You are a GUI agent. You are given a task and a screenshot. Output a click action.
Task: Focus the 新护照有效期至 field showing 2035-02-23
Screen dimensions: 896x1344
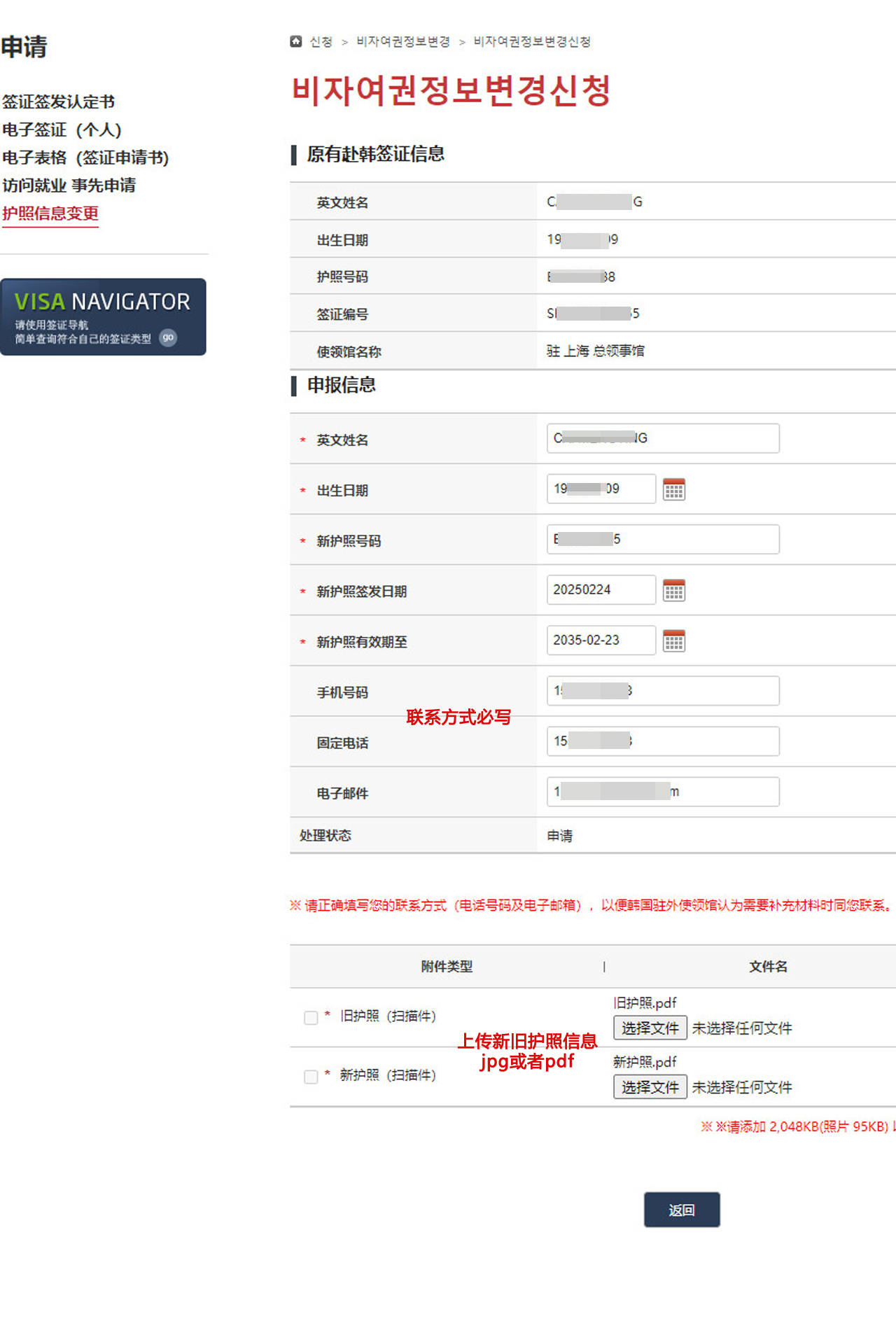tap(601, 640)
